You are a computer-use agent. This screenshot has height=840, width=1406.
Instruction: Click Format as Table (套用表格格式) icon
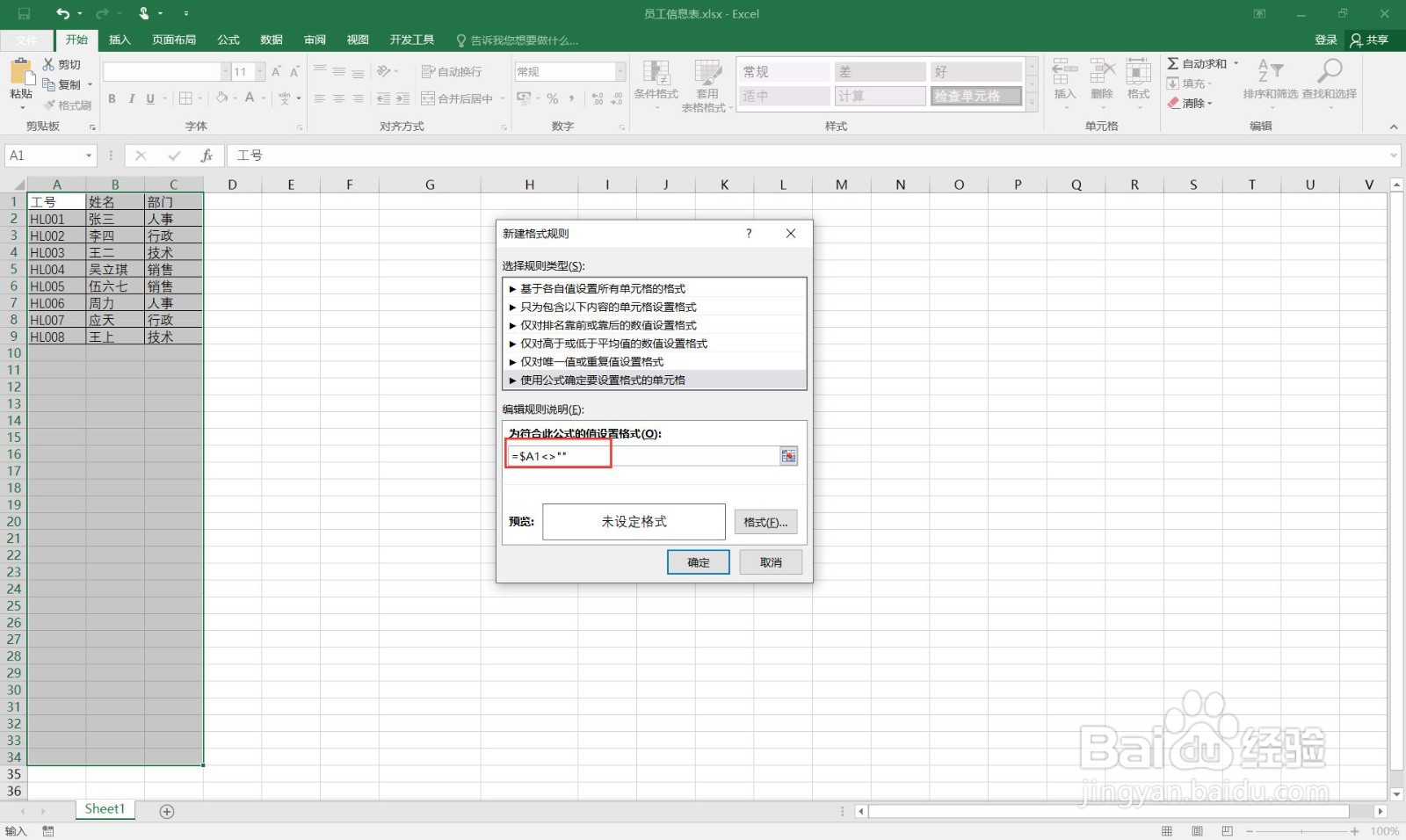click(707, 73)
